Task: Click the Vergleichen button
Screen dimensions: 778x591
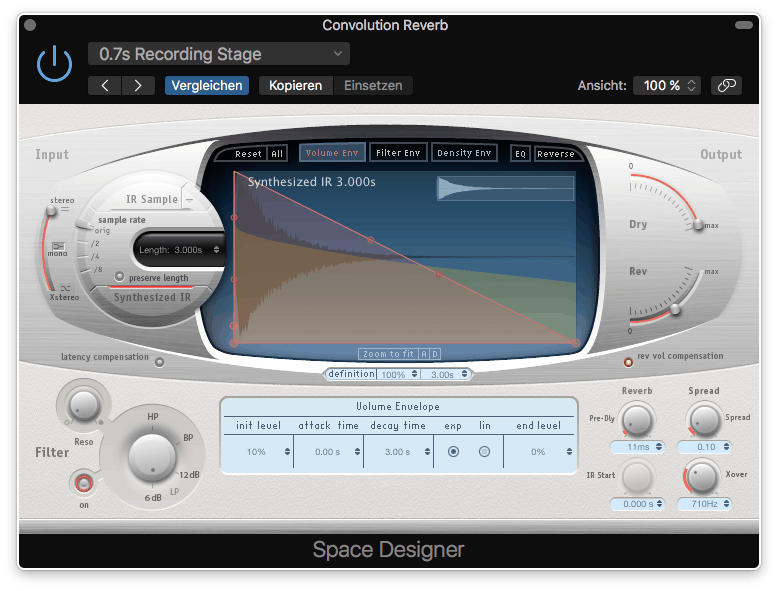Action: point(207,85)
